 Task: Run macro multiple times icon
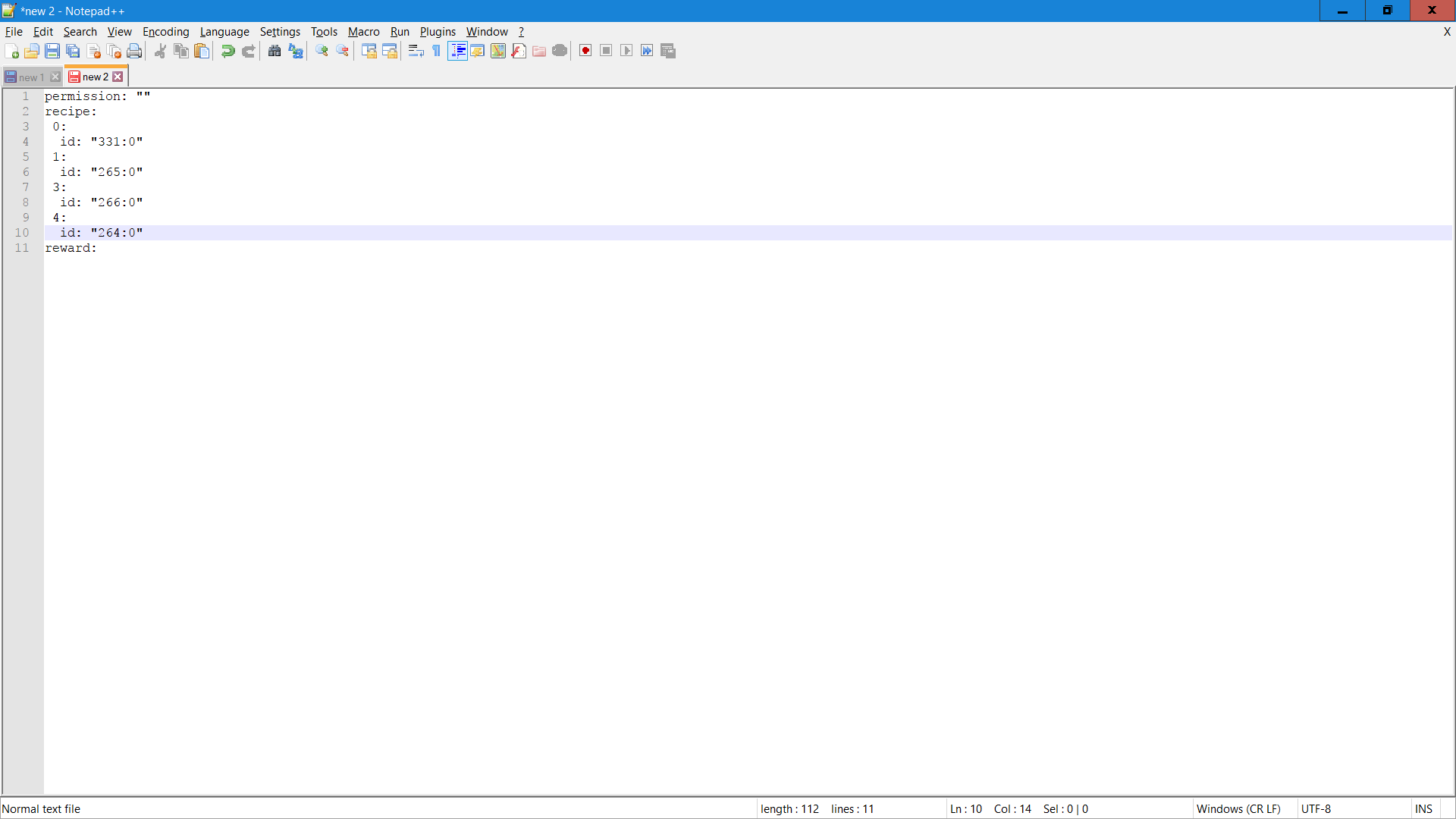coord(647,51)
